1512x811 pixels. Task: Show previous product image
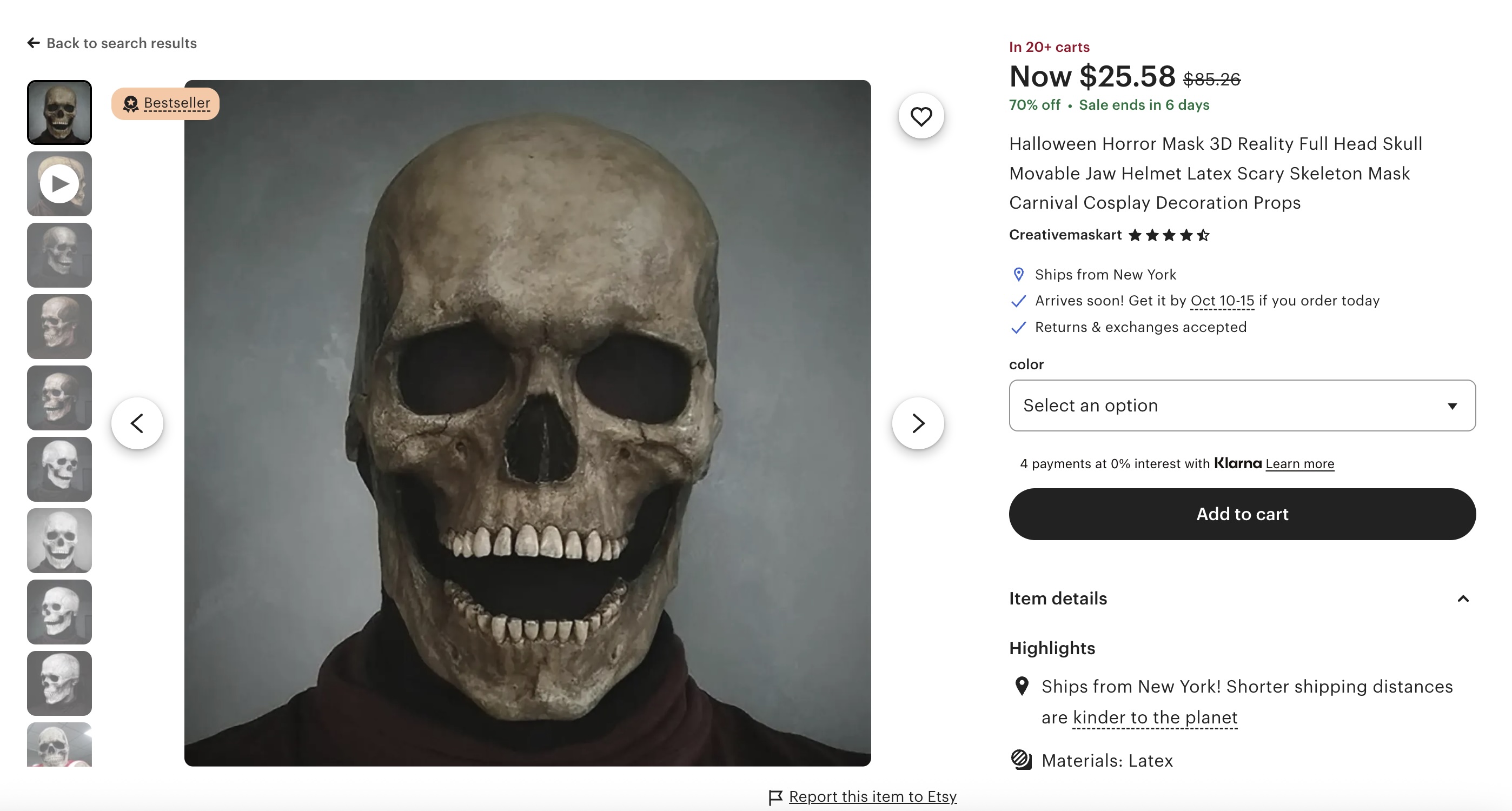pyautogui.click(x=137, y=423)
